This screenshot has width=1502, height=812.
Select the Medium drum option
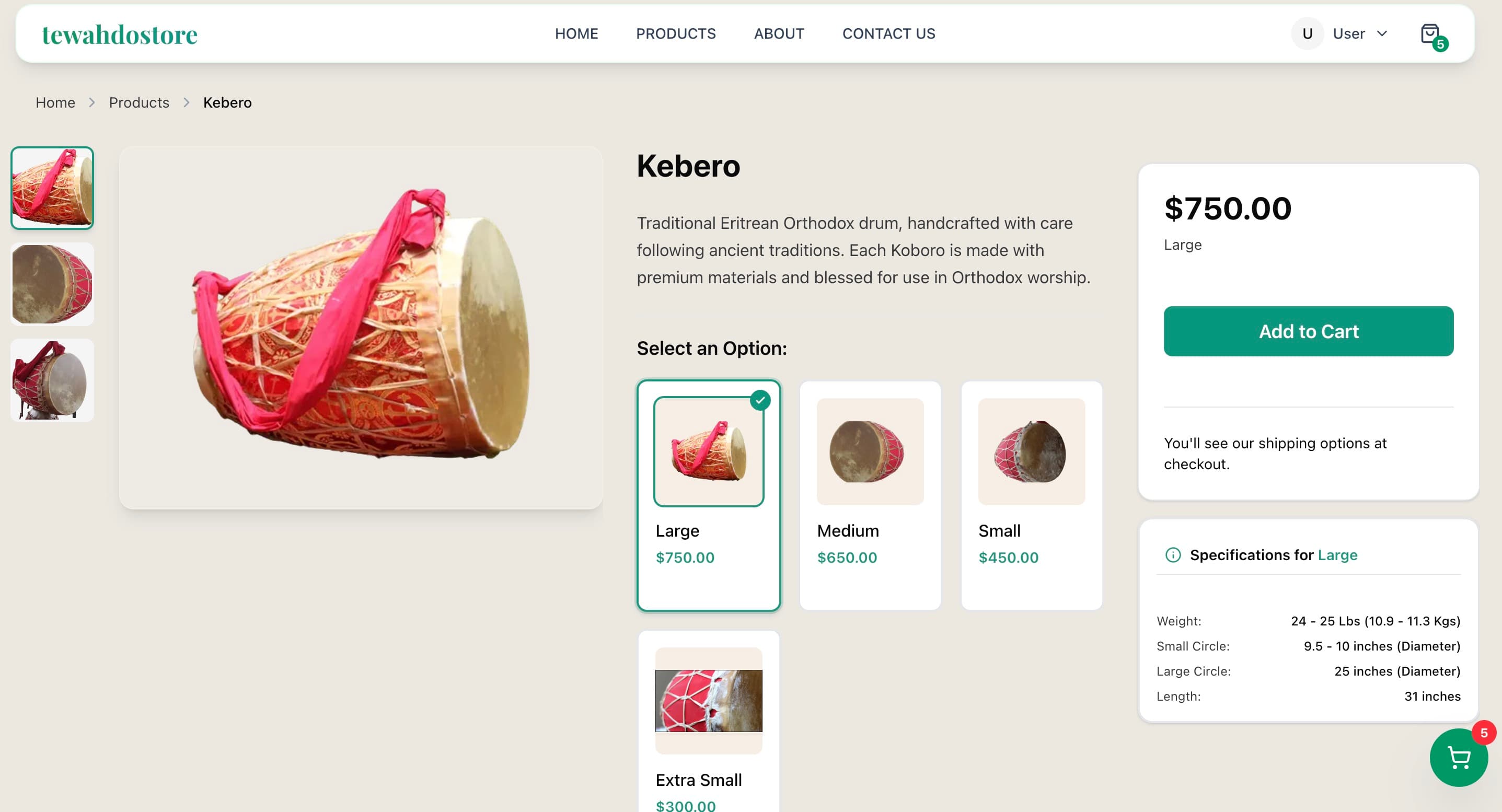click(870, 495)
